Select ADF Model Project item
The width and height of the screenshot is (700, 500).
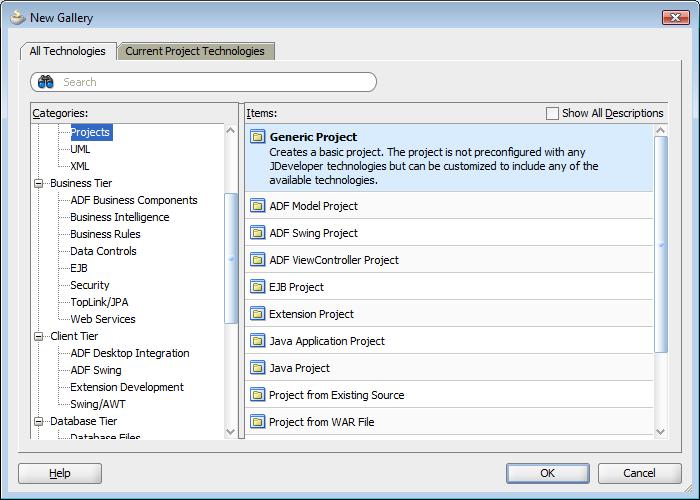click(x=449, y=206)
